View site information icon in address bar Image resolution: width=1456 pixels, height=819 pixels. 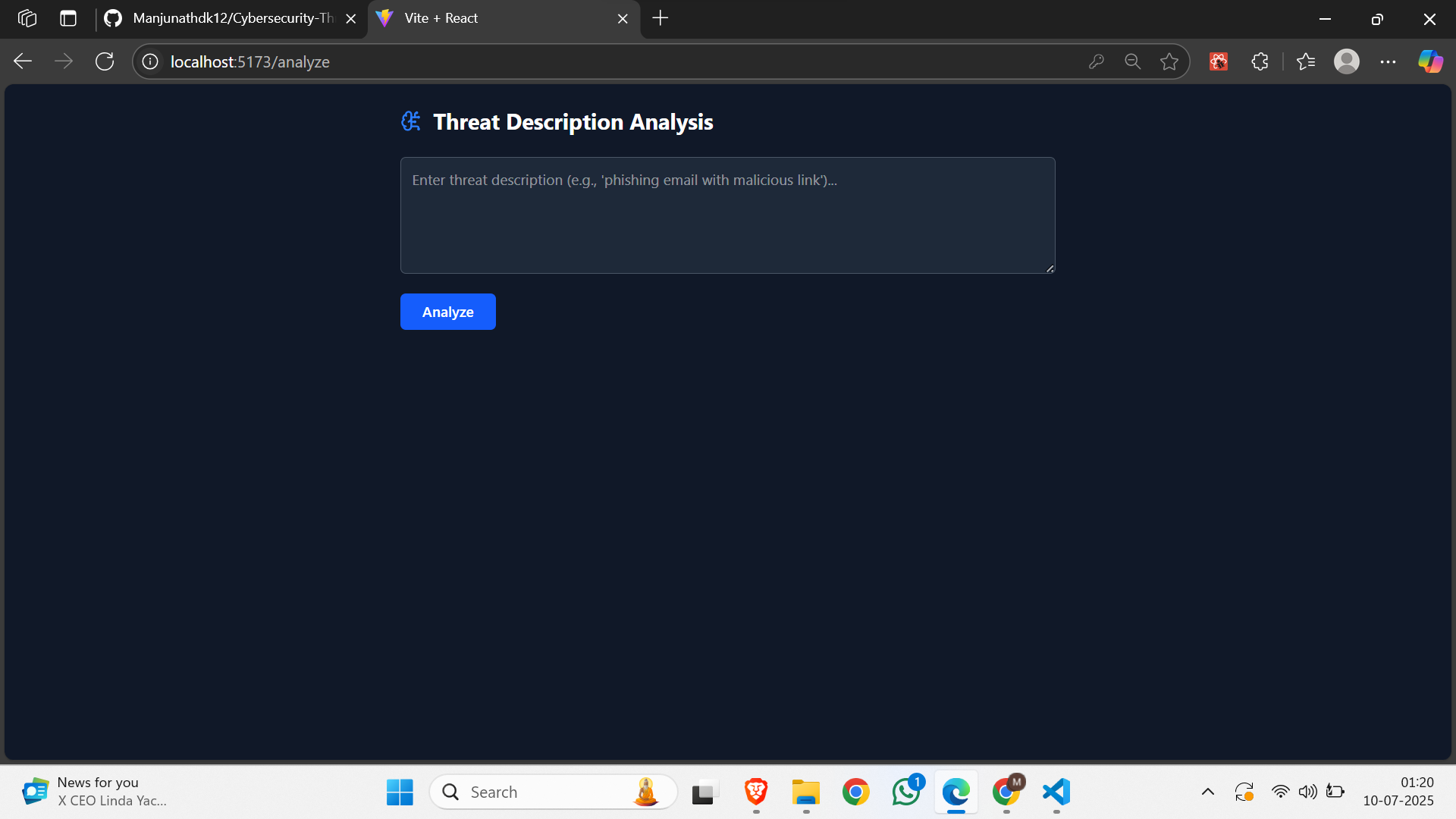click(150, 61)
